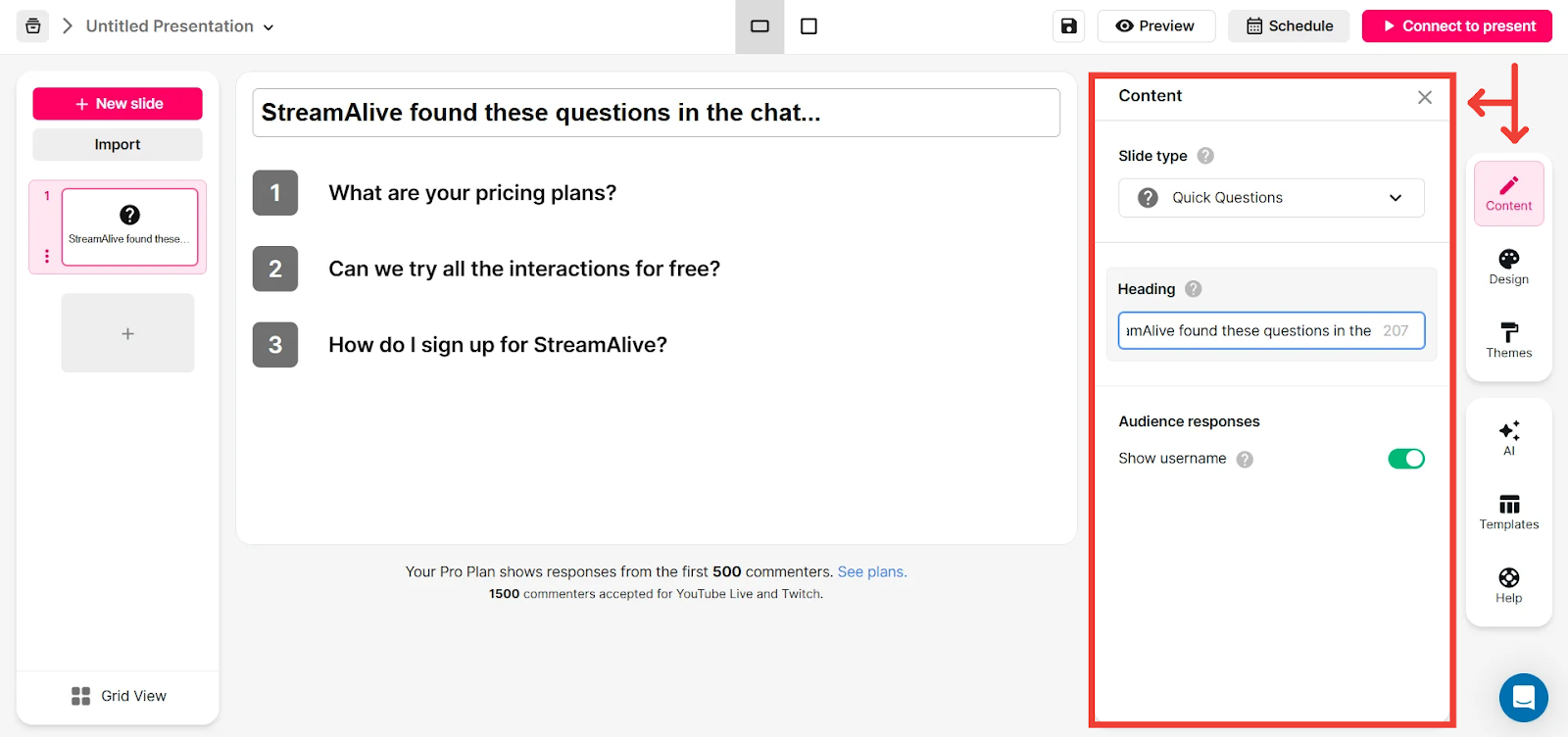Switch to square aspect ratio view
This screenshot has height=737, width=1568.
[808, 26]
